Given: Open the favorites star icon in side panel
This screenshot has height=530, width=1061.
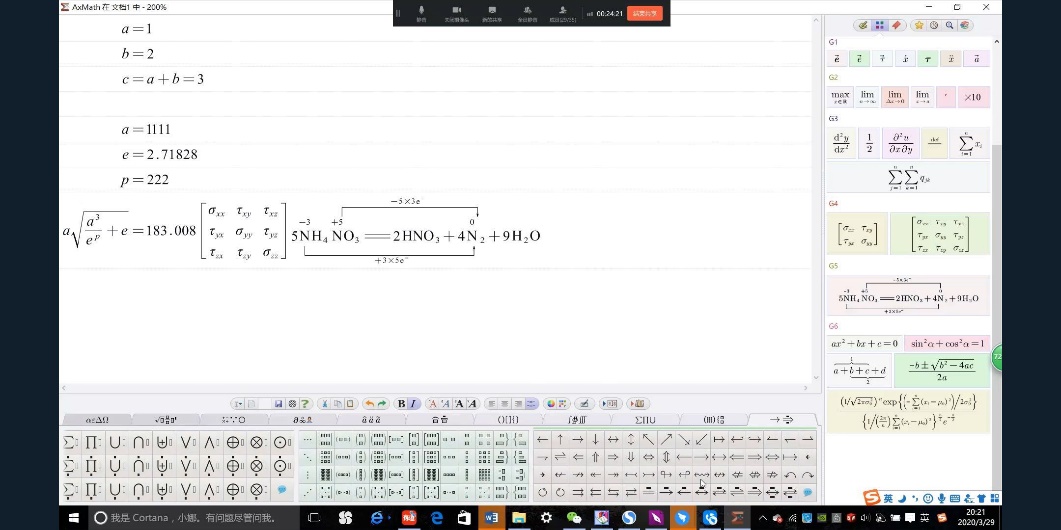Looking at the screenshot, I should pos(918,25).
